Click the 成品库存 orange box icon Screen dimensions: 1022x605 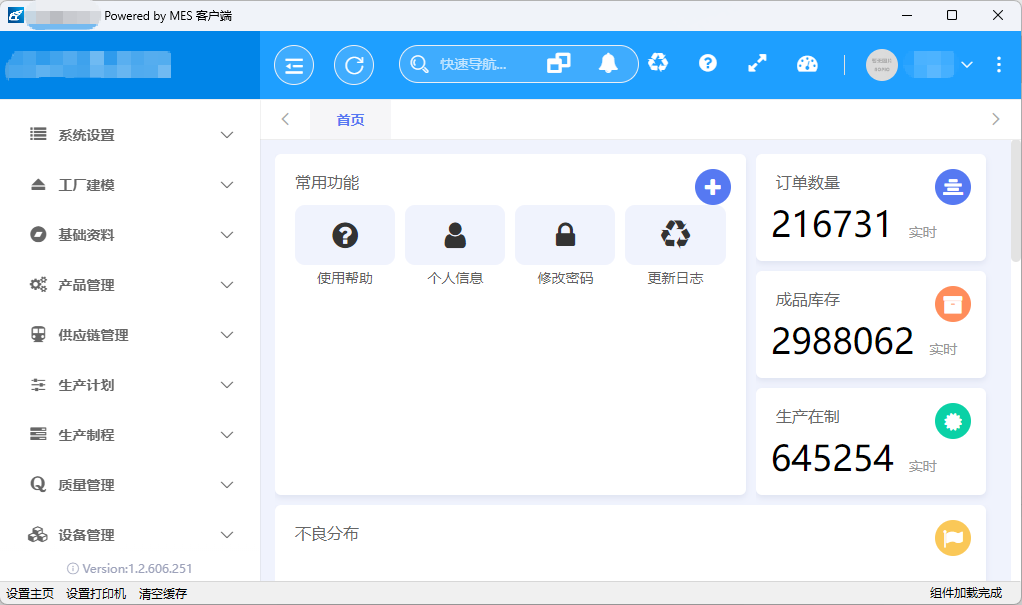coord(953,304)
